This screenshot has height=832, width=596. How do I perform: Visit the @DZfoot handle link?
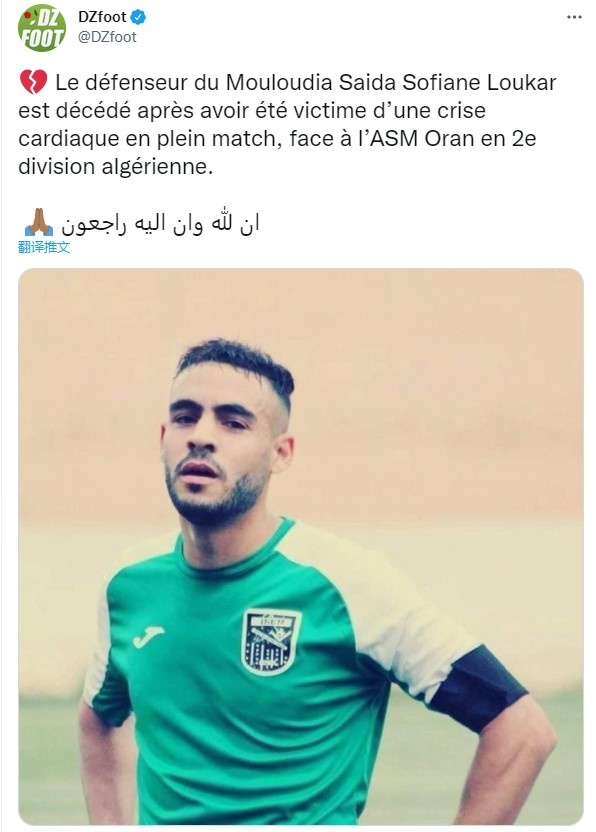(107, 37)
